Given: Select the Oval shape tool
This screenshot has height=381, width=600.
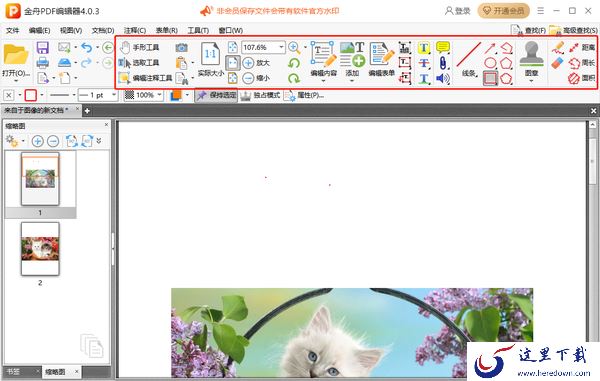Looking at the screenshot, I should pos(490,63).
